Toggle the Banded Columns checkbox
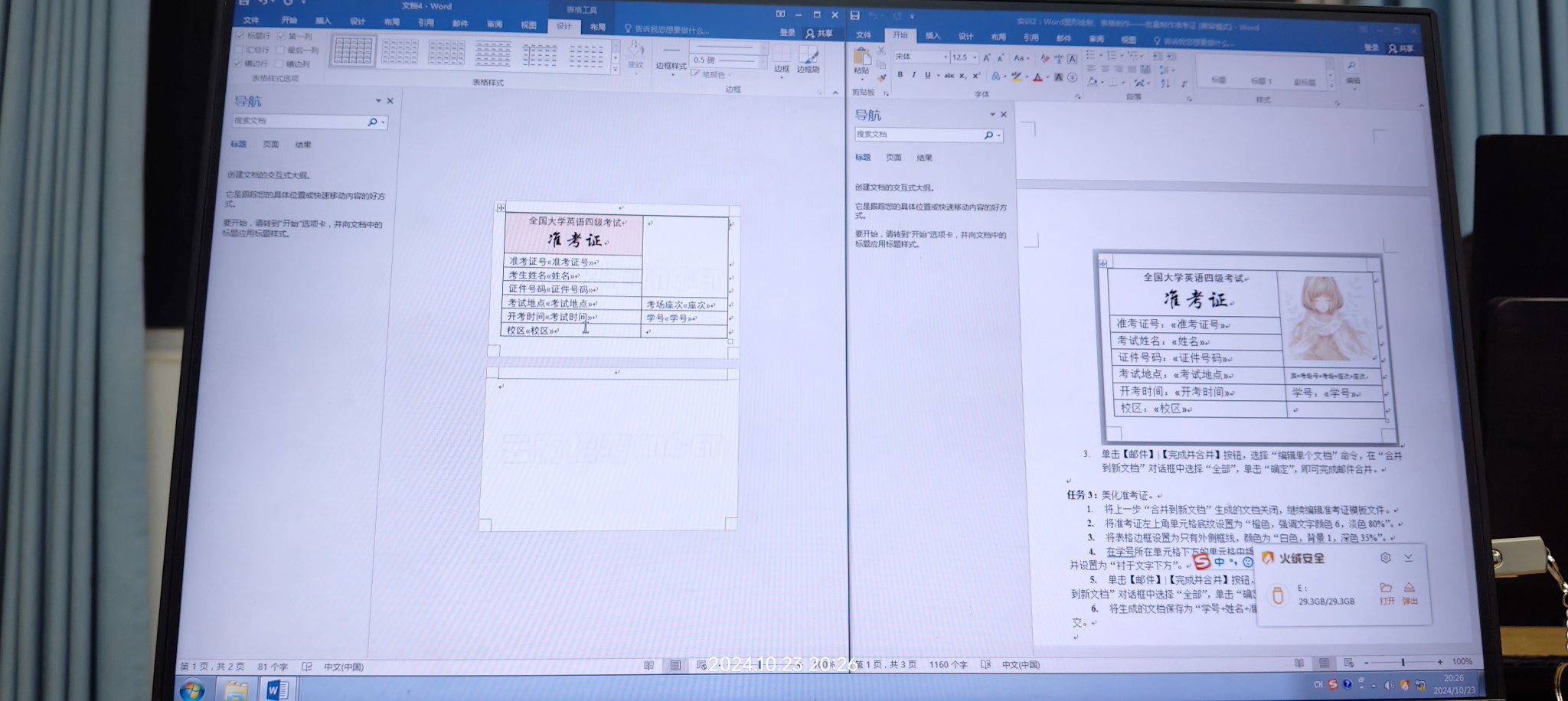The width and height of the screenshot is (1568, 701). click(x=279, y=64)
